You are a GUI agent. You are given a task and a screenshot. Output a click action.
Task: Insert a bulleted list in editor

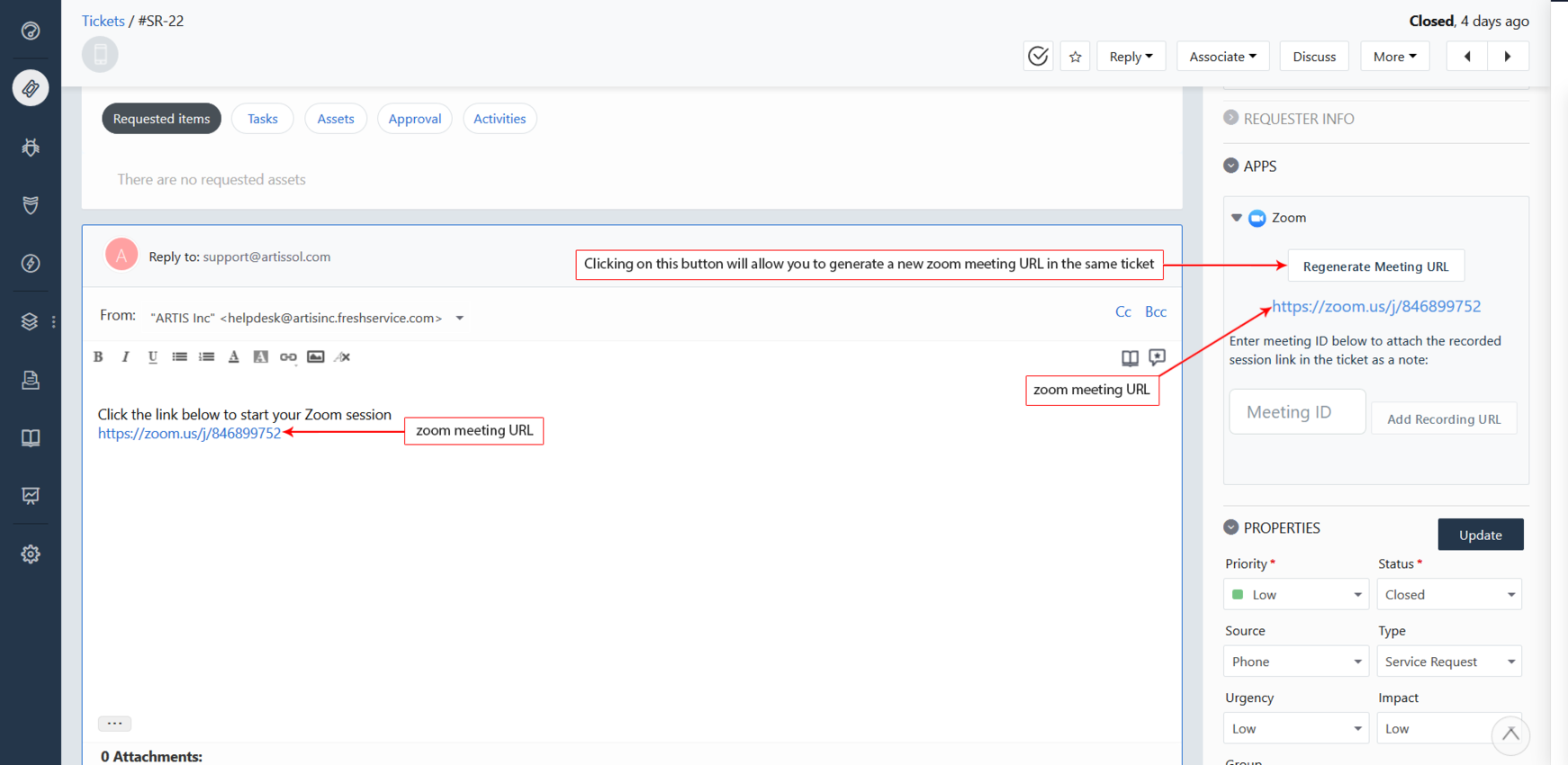(179, 357)
